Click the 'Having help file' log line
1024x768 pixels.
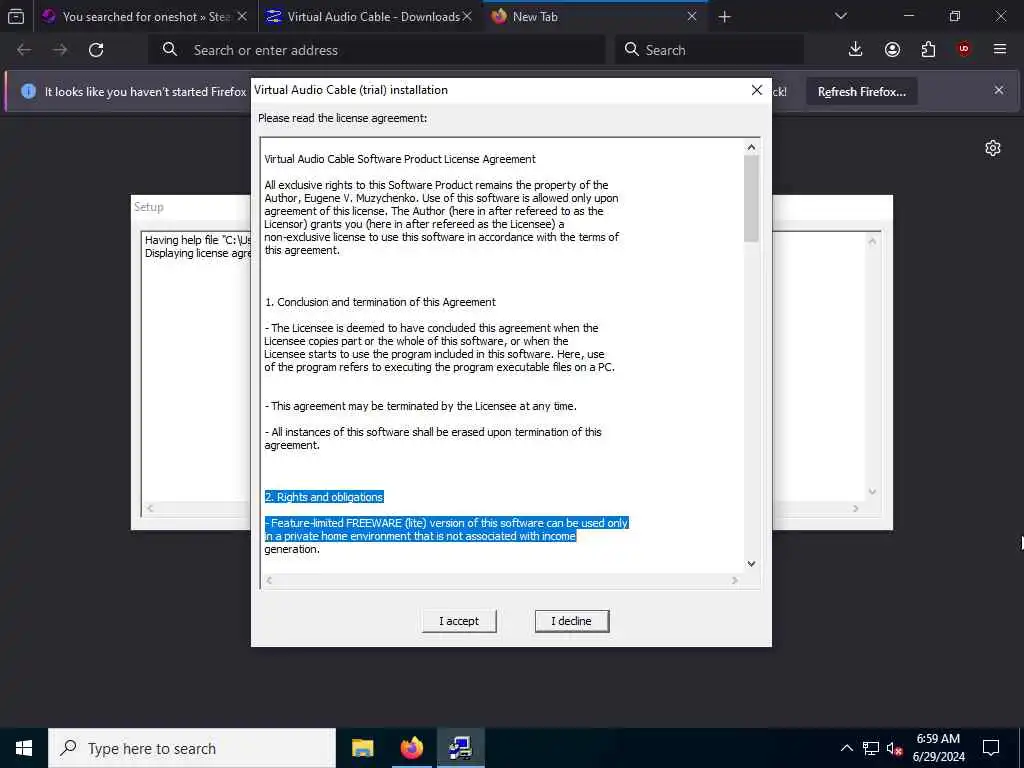pyautogui.click(x=197, y=240)
